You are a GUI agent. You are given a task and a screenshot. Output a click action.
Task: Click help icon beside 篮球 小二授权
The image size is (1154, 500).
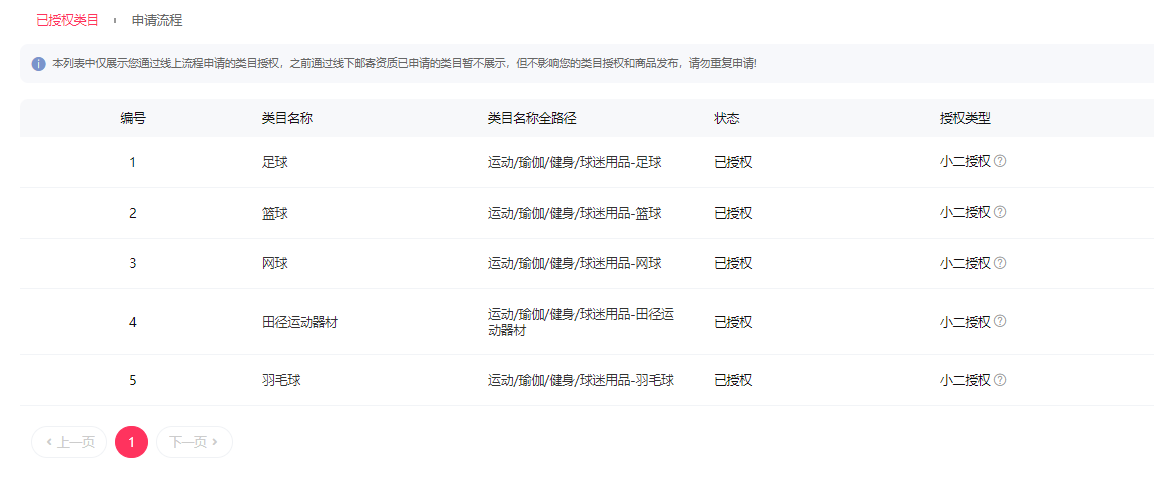click(x=1000, y=212)
